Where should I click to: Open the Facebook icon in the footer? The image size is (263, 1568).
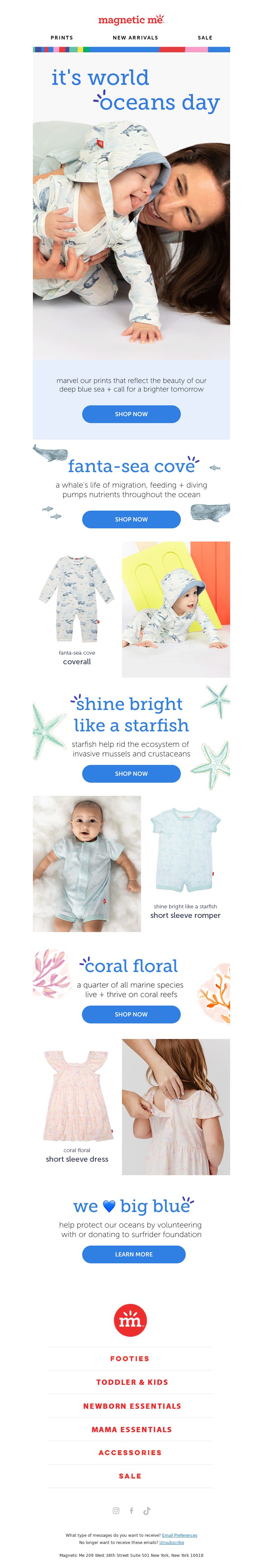[x=131, y=1511]
